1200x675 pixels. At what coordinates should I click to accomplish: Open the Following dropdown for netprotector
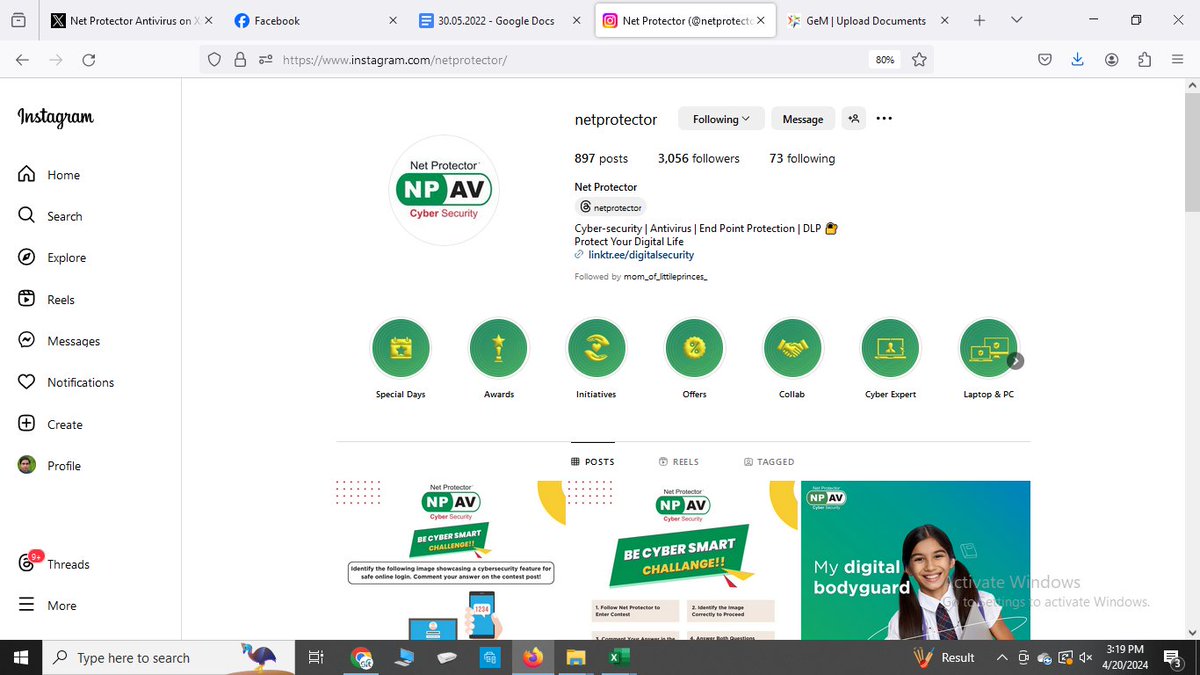(720, 118)
